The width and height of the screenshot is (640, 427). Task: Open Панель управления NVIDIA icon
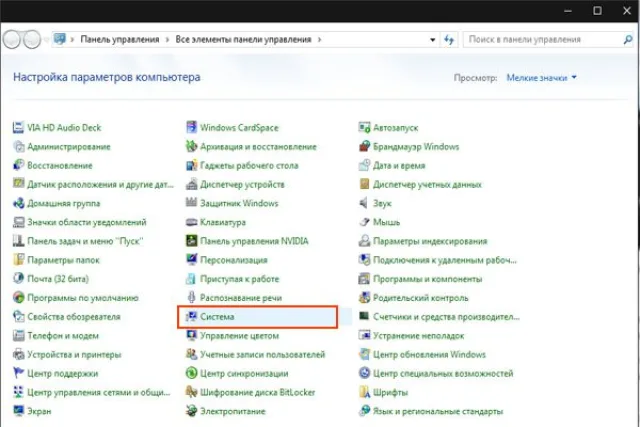pyautogui.click(x=191, y=241)
